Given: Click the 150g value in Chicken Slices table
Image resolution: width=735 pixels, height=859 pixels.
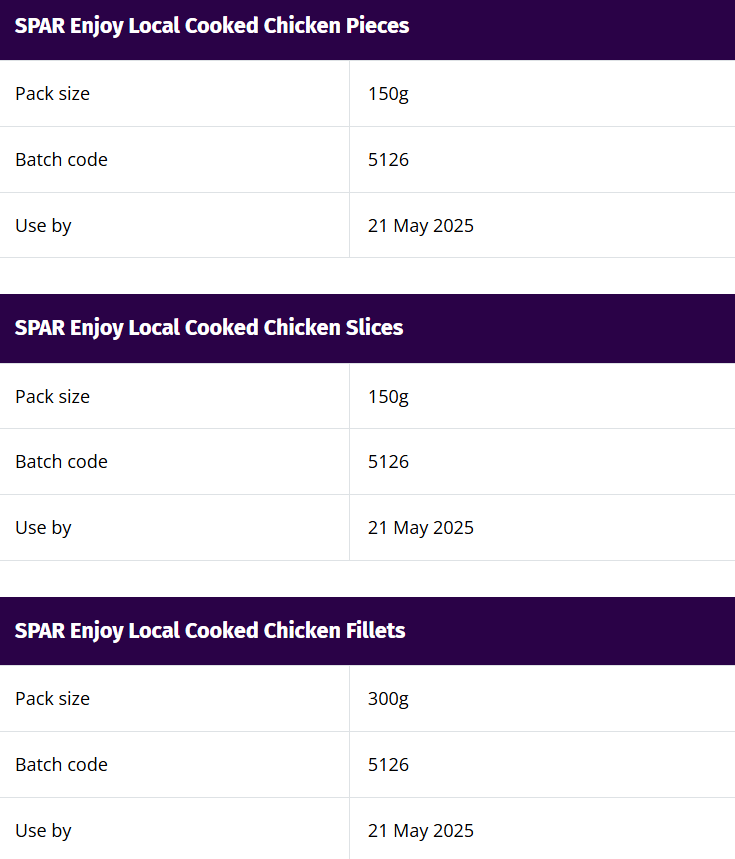Looking at the screenshot, I should [x=388, y=397].
